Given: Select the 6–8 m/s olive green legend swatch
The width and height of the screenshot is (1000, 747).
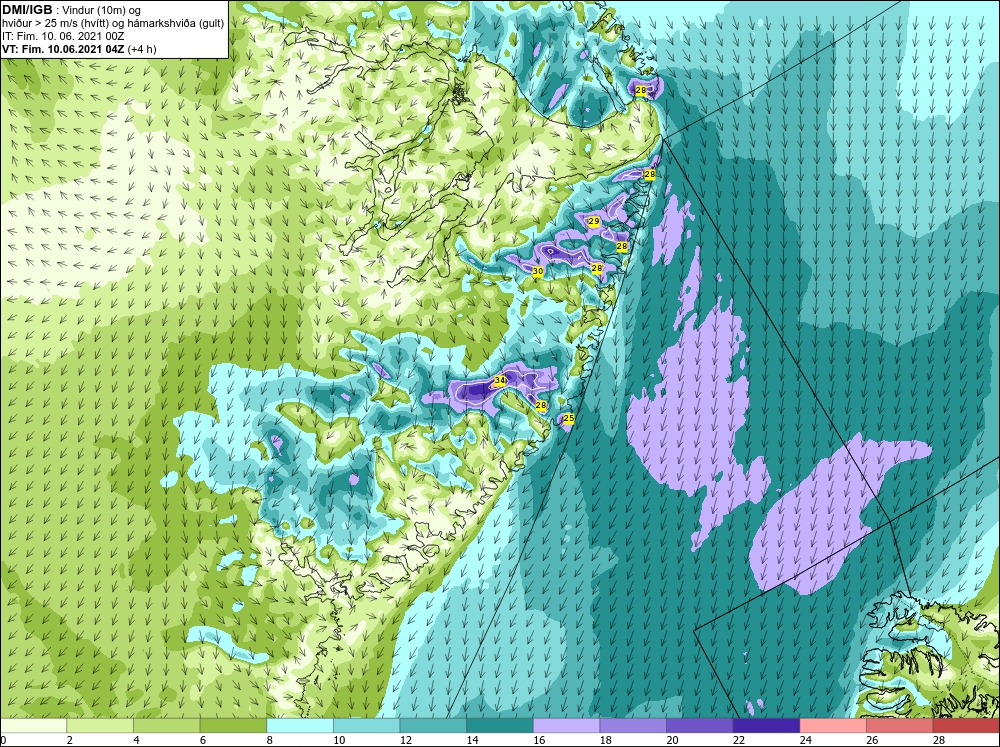Looking at the screenshot, I should click(233, 726).
